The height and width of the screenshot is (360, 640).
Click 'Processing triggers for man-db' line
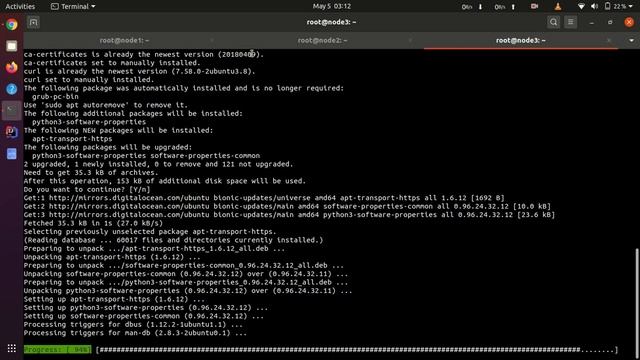pyautogui.click(x=135, y=333)
